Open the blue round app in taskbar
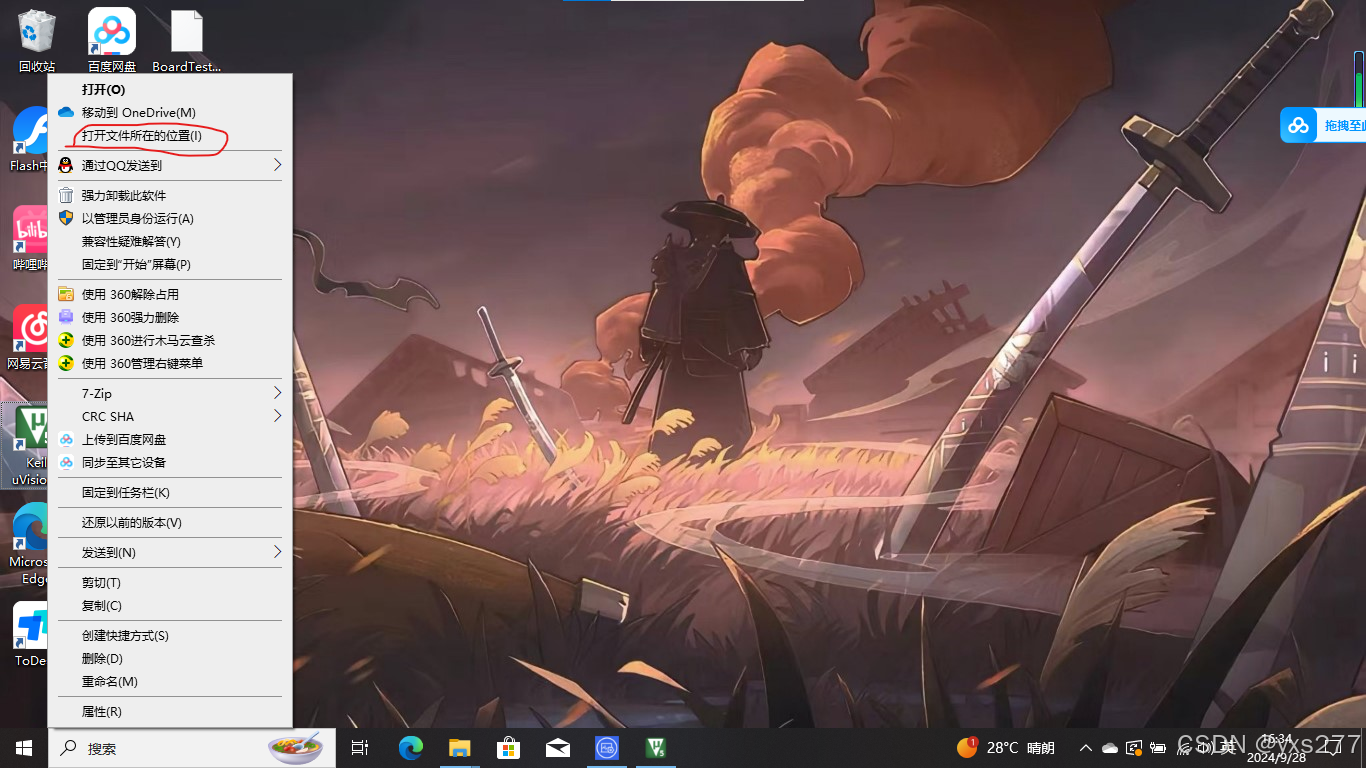This screenshot has height=768, width=1366. (607, 748)
